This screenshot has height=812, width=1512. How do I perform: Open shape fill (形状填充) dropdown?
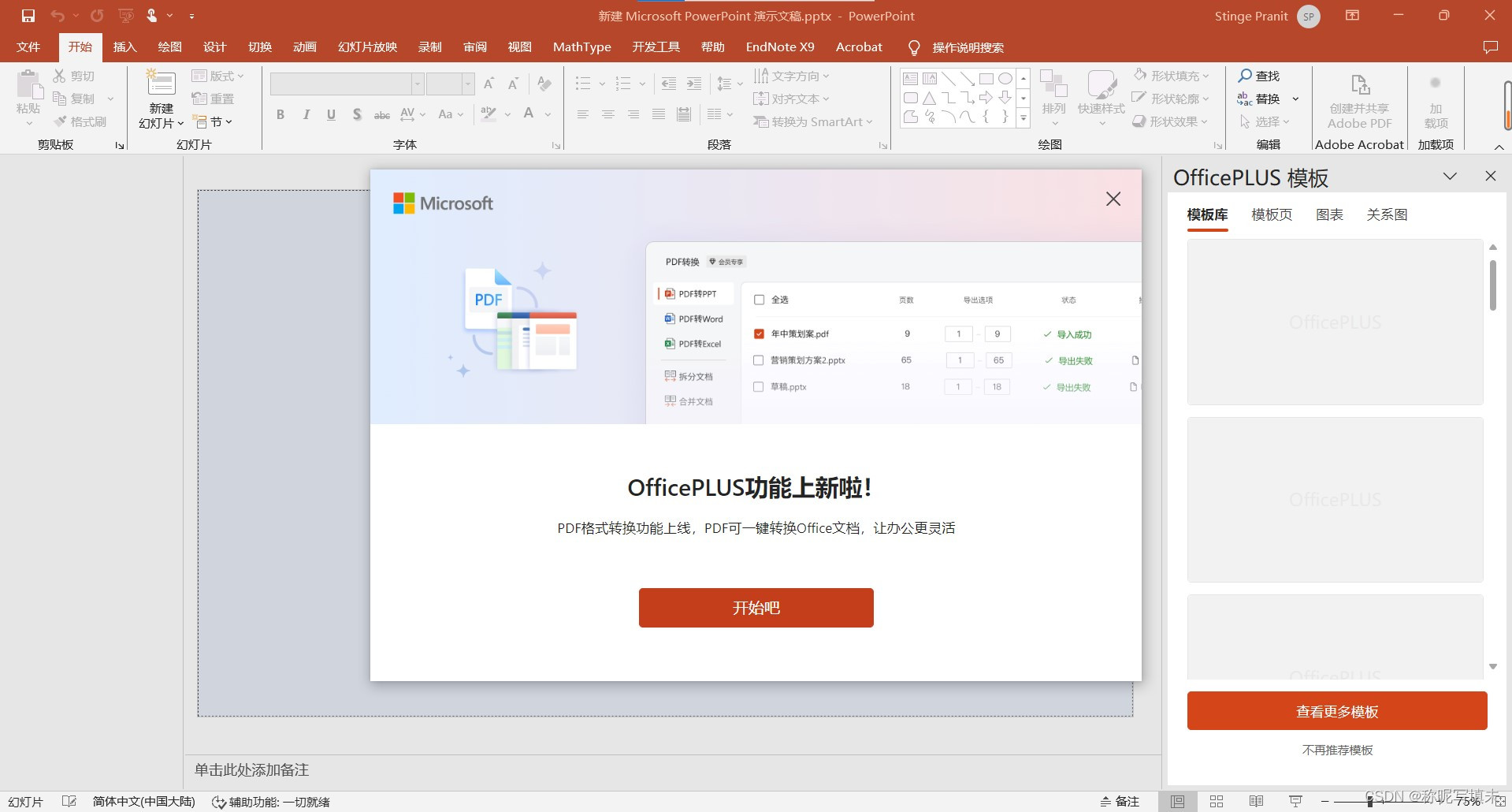tap(1171, 76)
